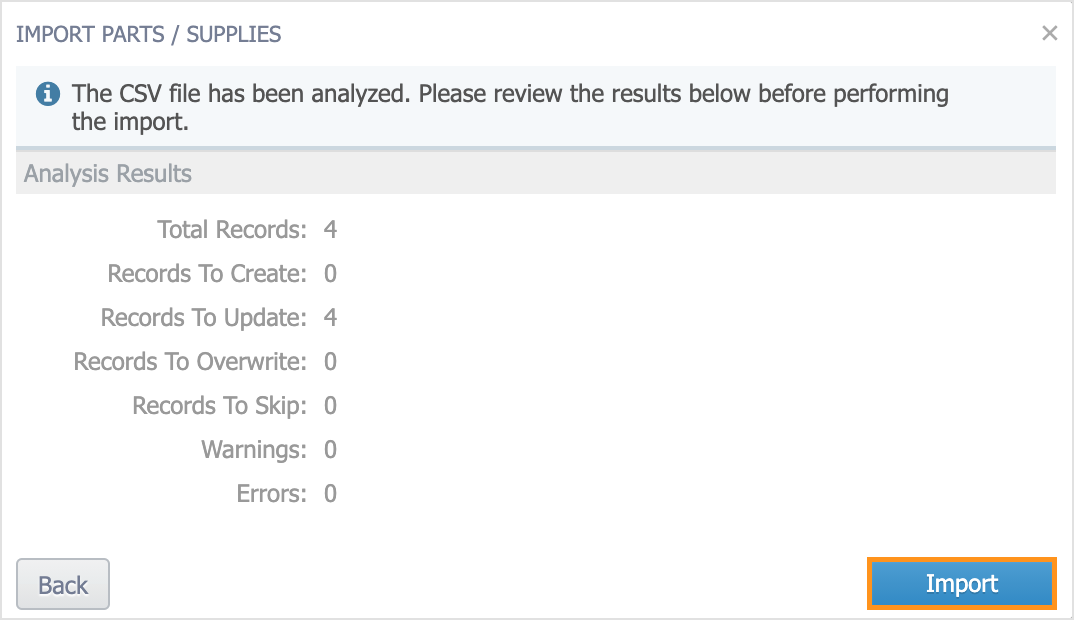1074x620 pixels.
Task: Click the Records To Create label
Action: tap(208, 273)
